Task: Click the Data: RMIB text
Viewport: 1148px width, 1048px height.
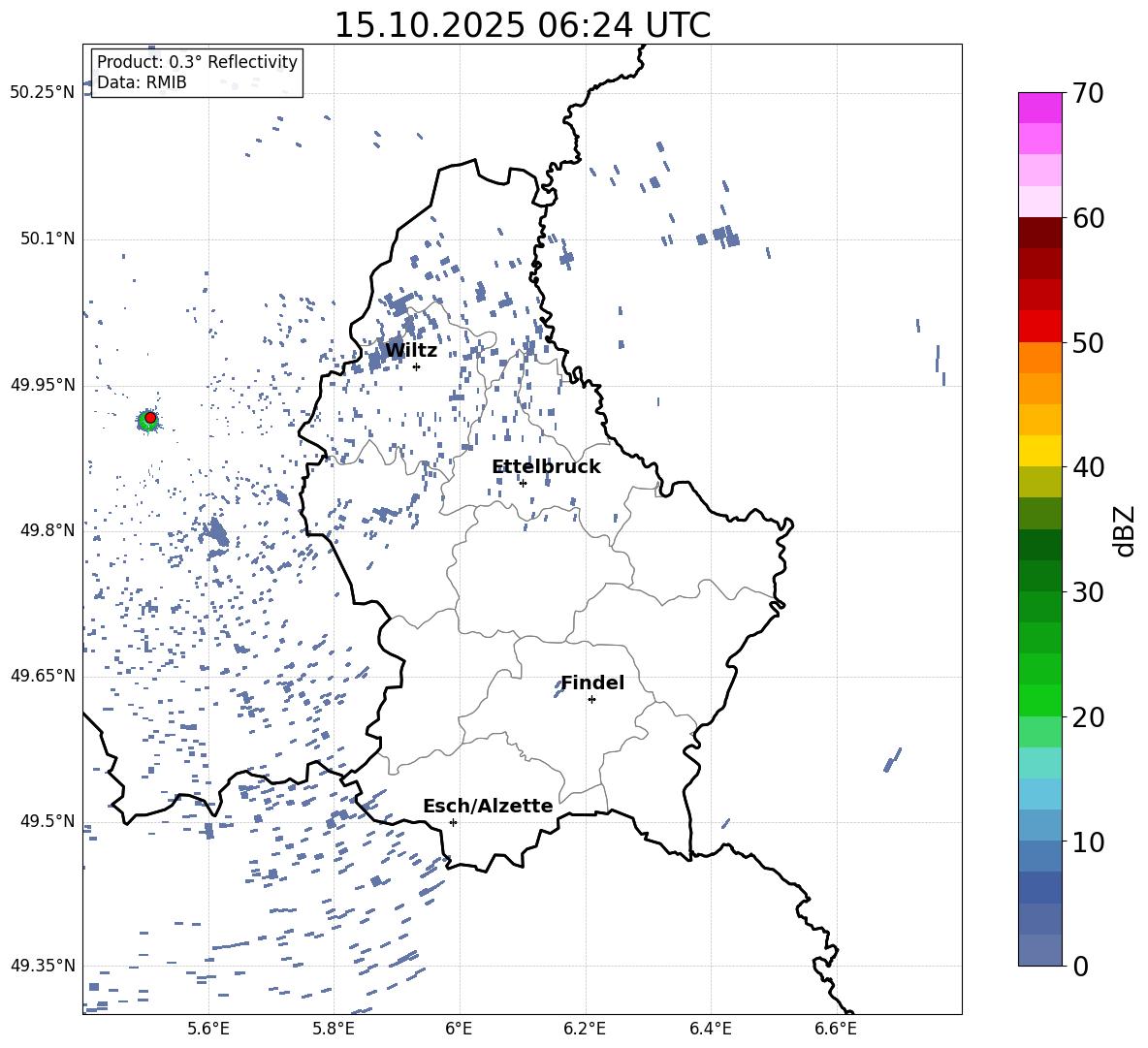Action: point(142,82)
